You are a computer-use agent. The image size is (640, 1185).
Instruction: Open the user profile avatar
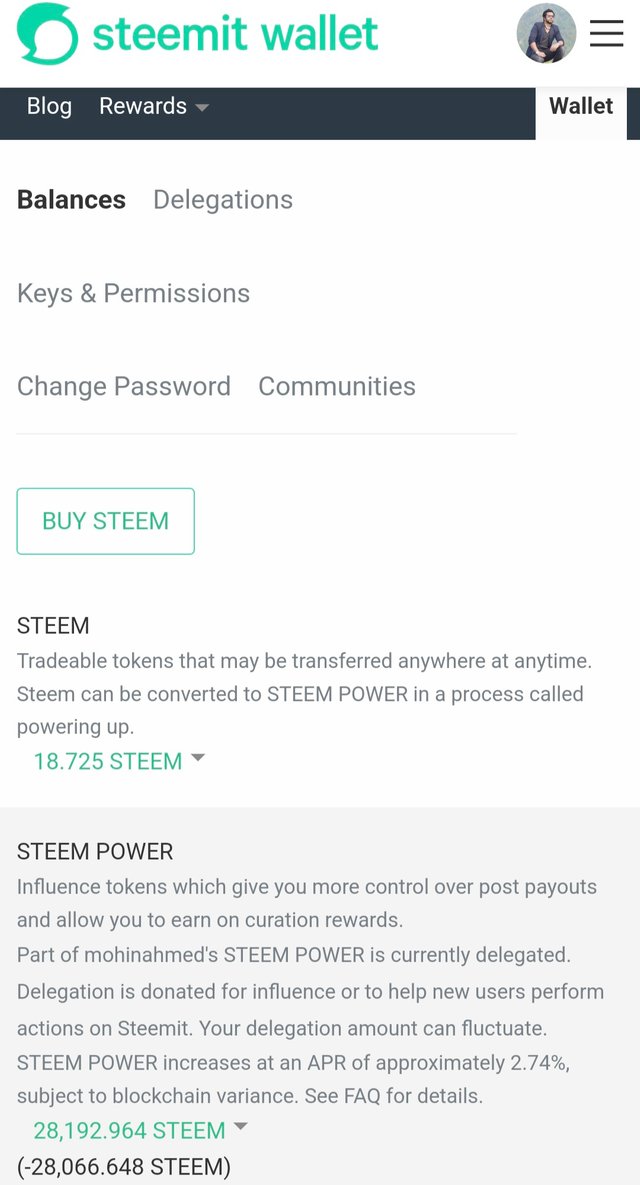[x=546, y=33]
